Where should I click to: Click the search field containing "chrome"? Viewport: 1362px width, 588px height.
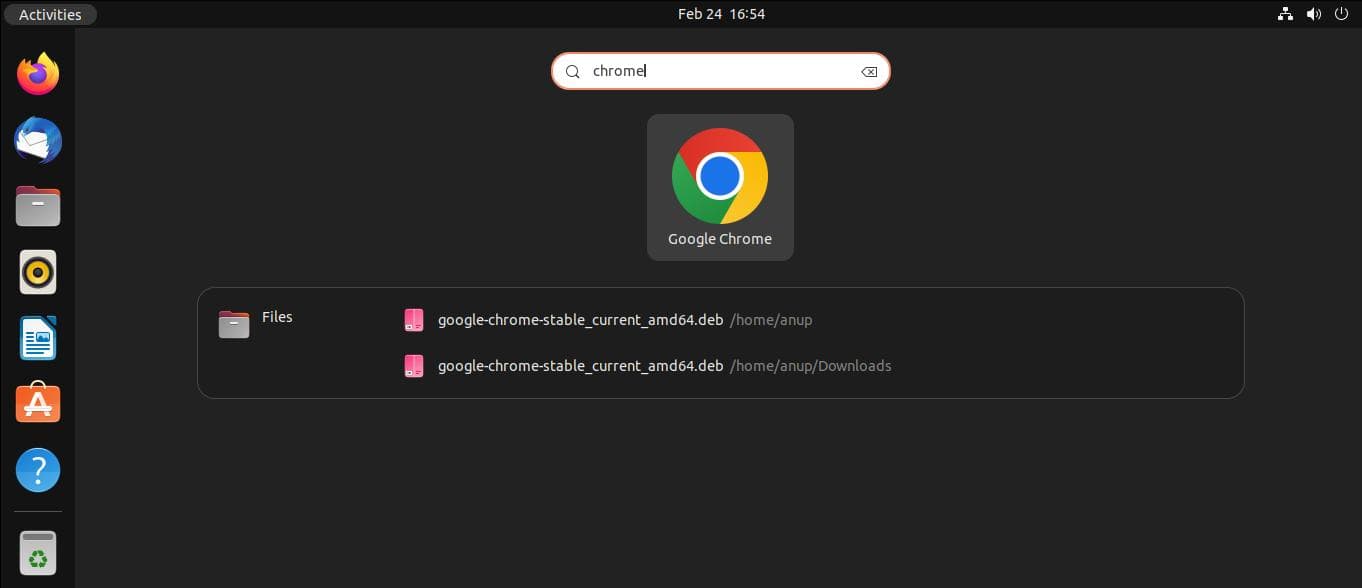click(x=720, y=71)
